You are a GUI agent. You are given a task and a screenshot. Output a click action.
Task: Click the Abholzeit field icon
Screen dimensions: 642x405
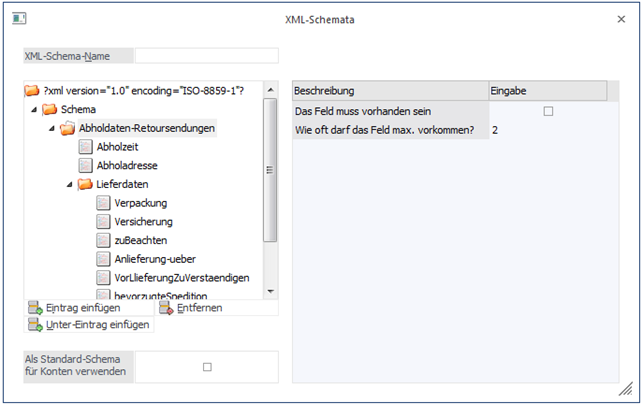coord(86,146)
